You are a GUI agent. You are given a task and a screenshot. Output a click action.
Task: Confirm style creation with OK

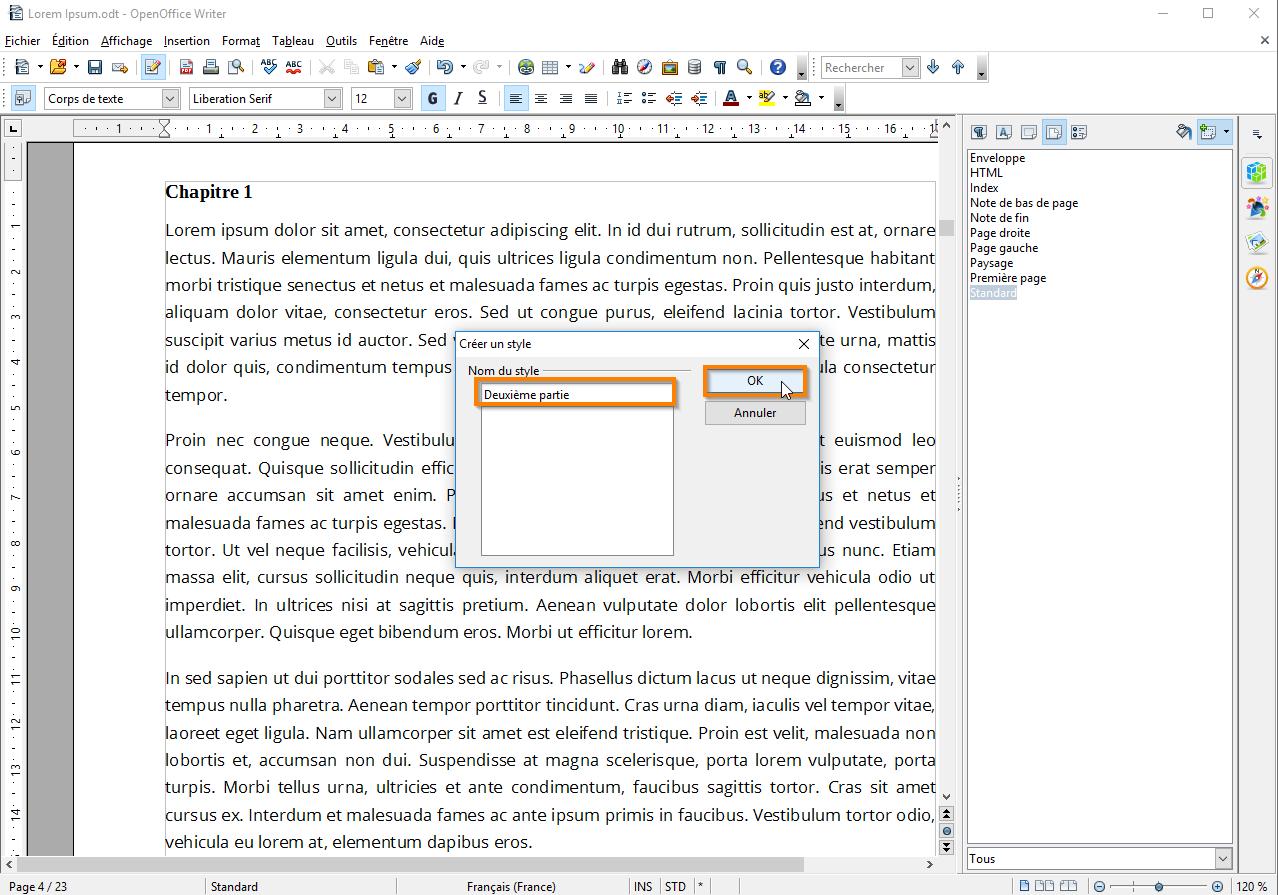[x=755, y=381]
